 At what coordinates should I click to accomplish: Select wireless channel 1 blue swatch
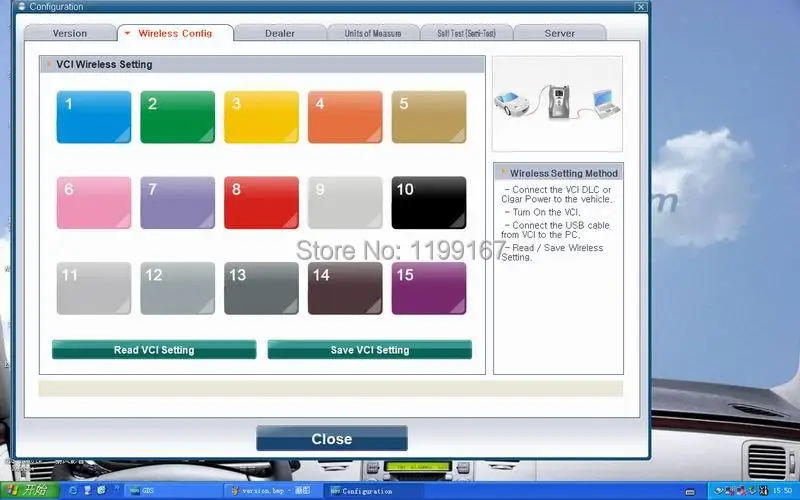tap(94, 117)
